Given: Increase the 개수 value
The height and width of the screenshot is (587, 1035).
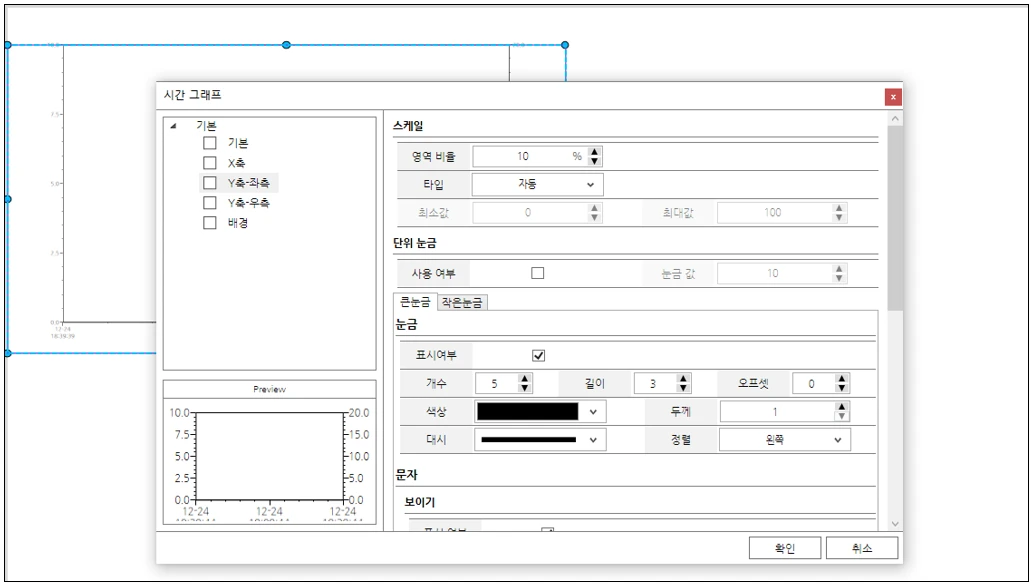Looking at the screenshot, I should coord(525,378).
